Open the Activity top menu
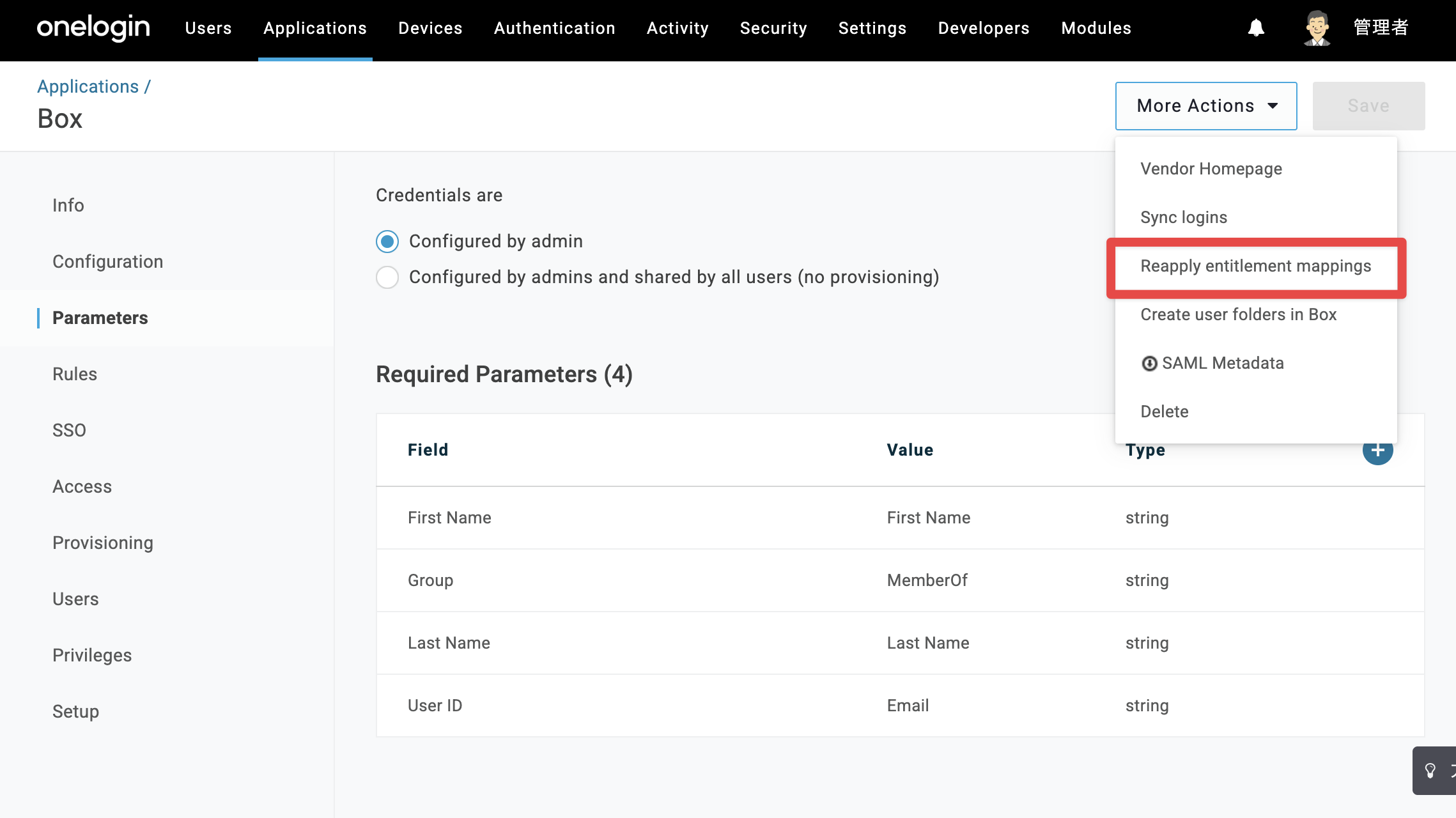Viewport: 1456px width, 818px height. [678, 28]
